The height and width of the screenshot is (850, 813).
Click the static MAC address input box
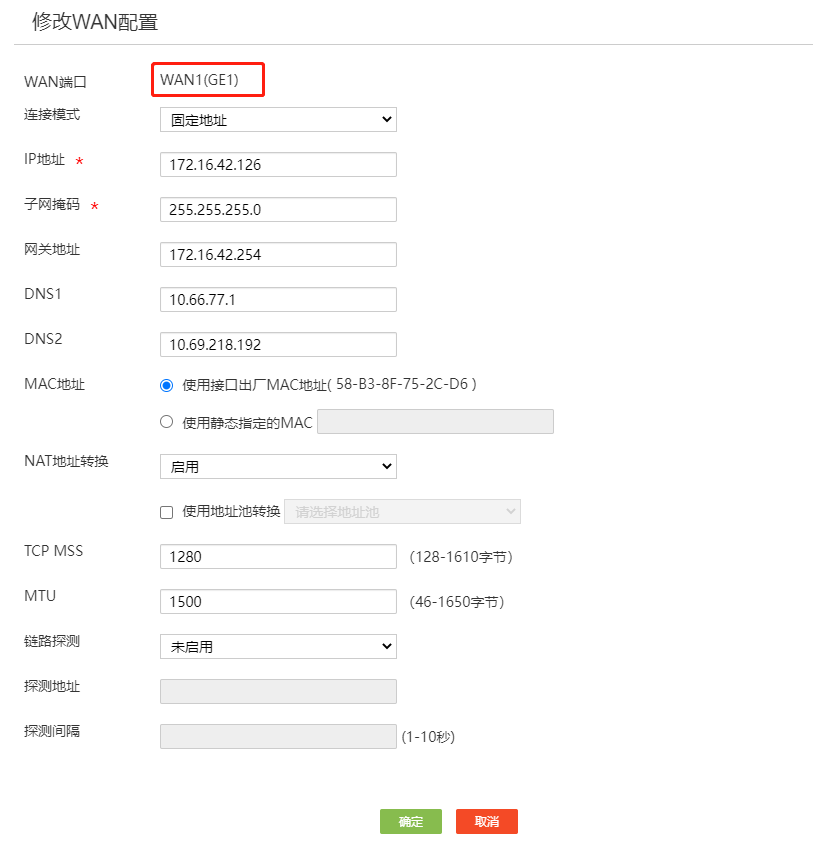point(435,421)
